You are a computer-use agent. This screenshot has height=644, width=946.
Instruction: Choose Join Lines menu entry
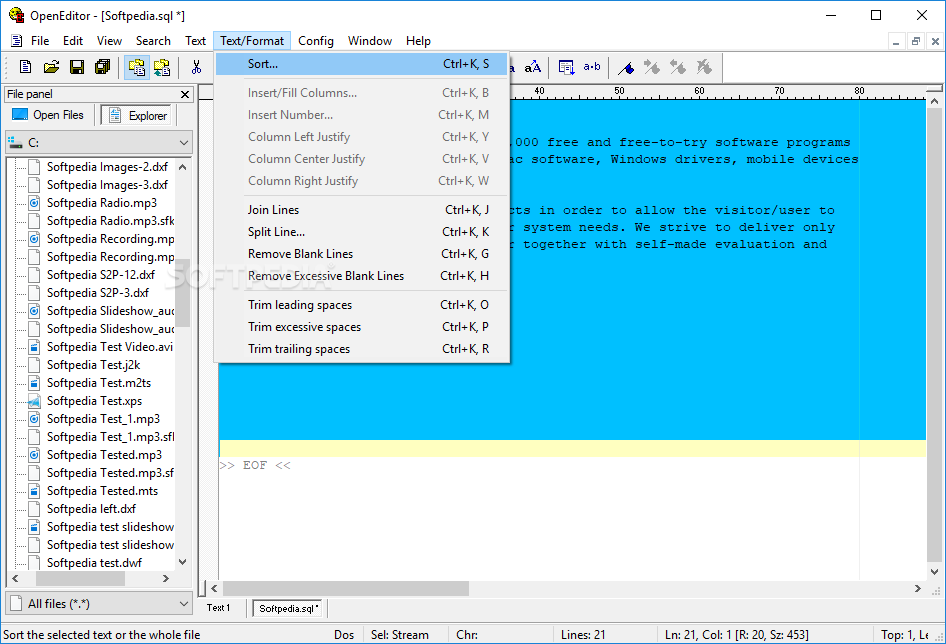pos(361,210)
